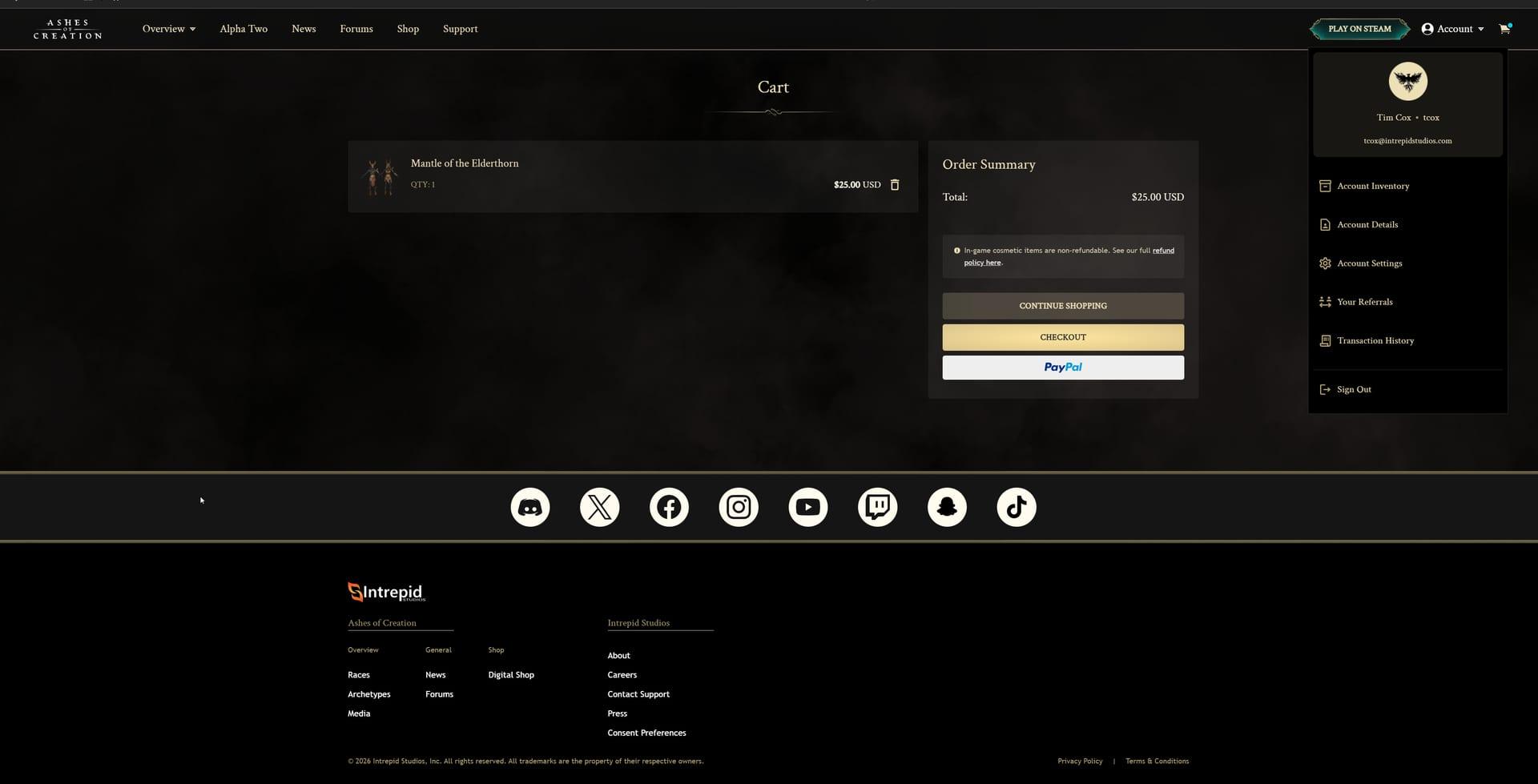The width and height of the screenshot is (1538, 784).
Task: Open Account Settings menu entry
Action: [1360, 263]
